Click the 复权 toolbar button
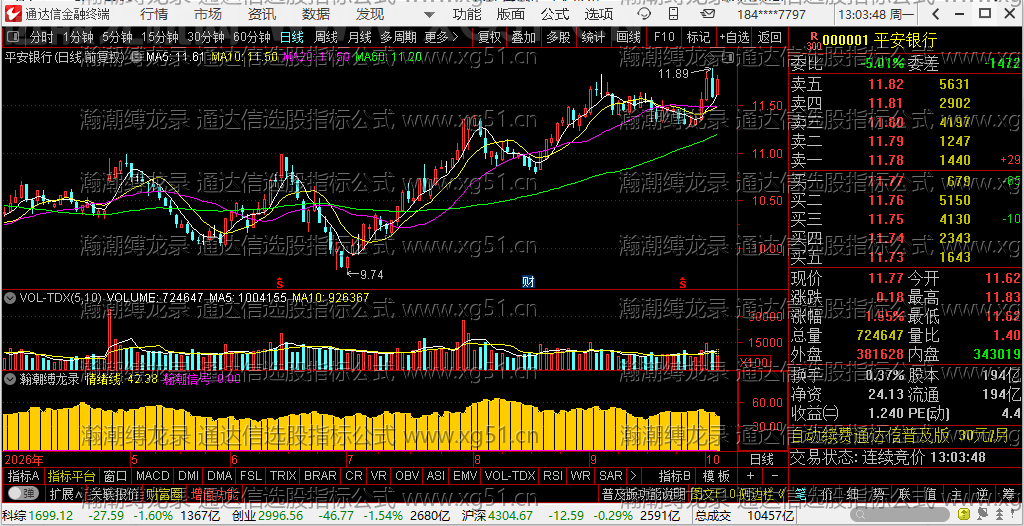The width and height of the screenshot is (1024, 526). click(489, 37)
